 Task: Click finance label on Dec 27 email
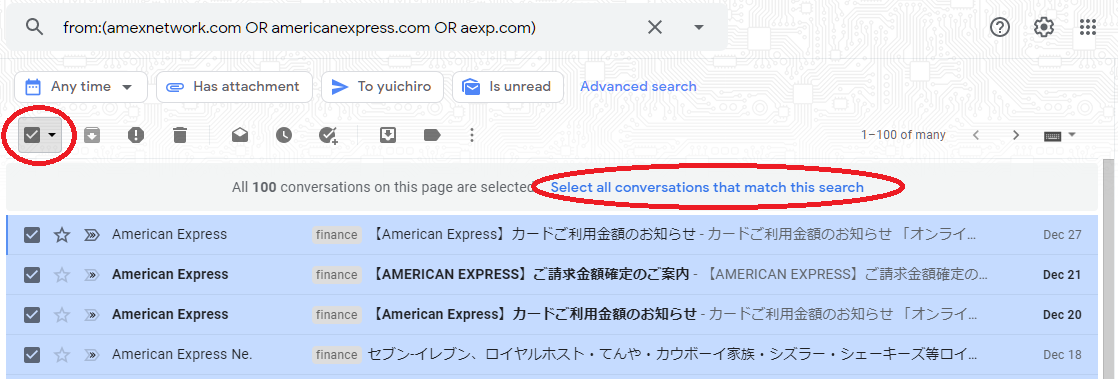[337, 235]
